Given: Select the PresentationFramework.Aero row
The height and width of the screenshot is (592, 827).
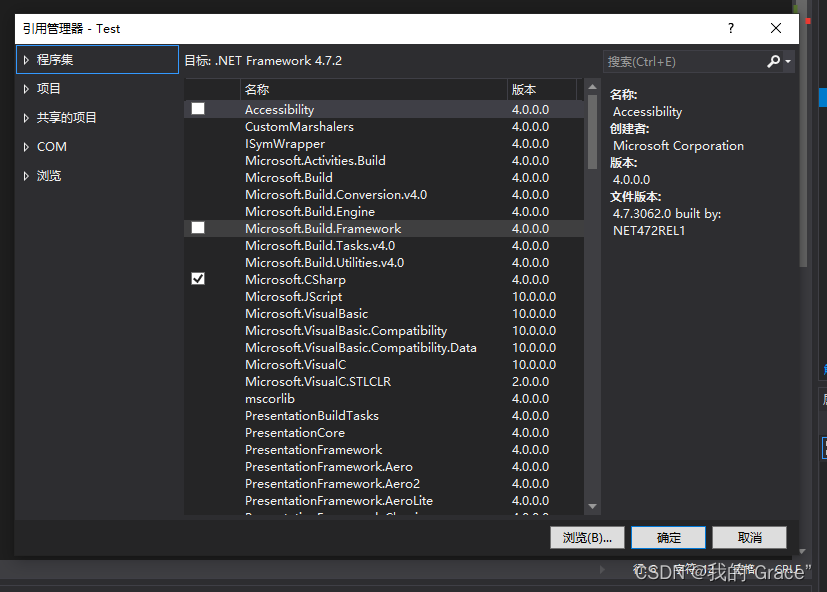Looking at the screenshot, I should (x=384, y=466).
